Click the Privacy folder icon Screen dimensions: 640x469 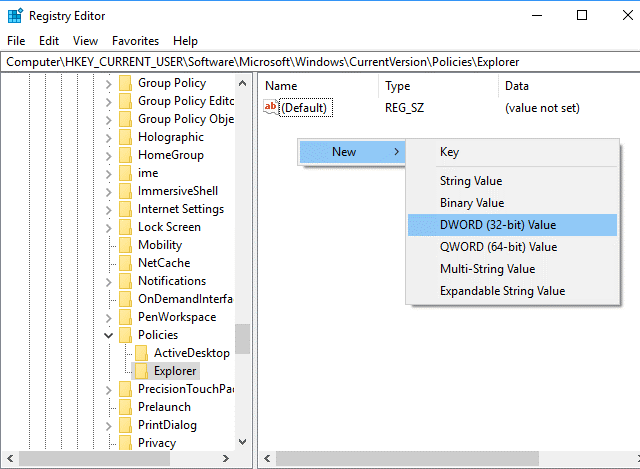[125, 442]
